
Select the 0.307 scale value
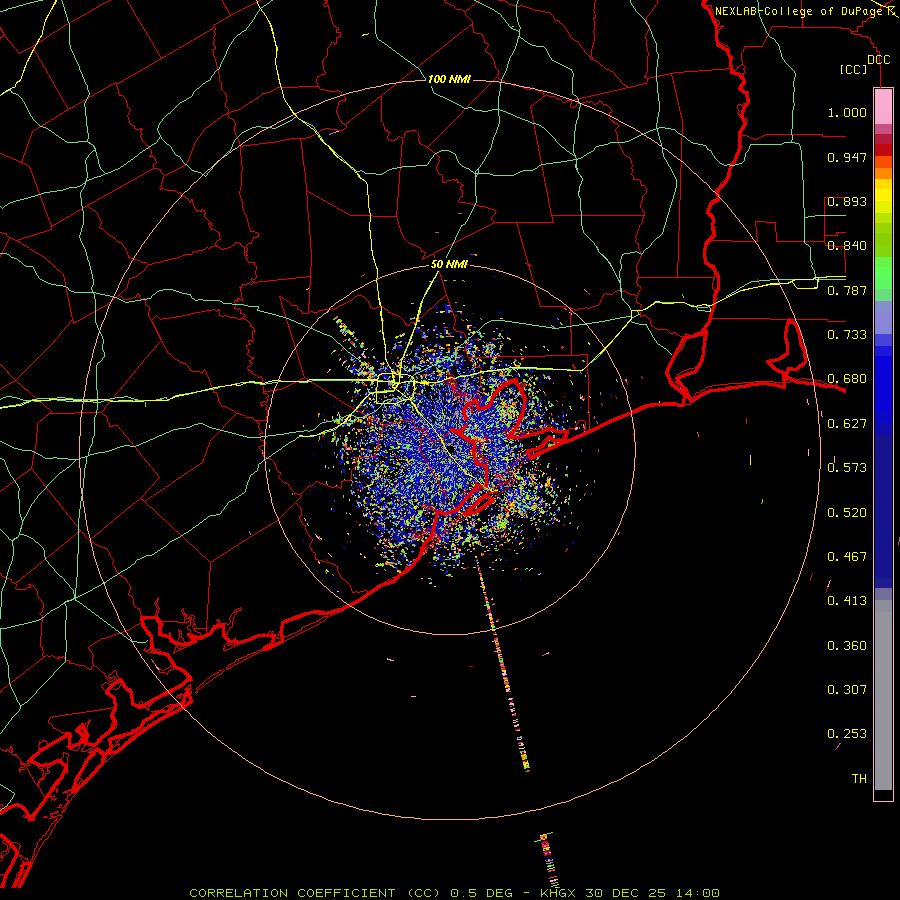tap(847, 690)
